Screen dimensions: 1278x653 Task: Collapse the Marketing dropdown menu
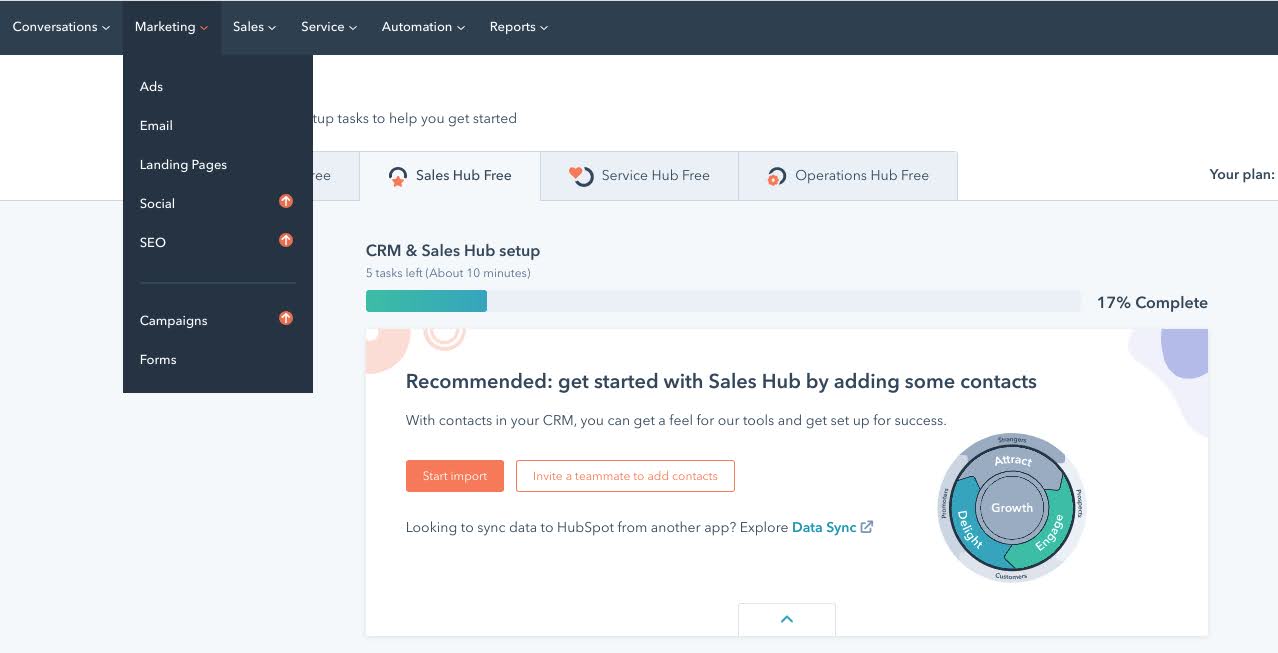171,27
